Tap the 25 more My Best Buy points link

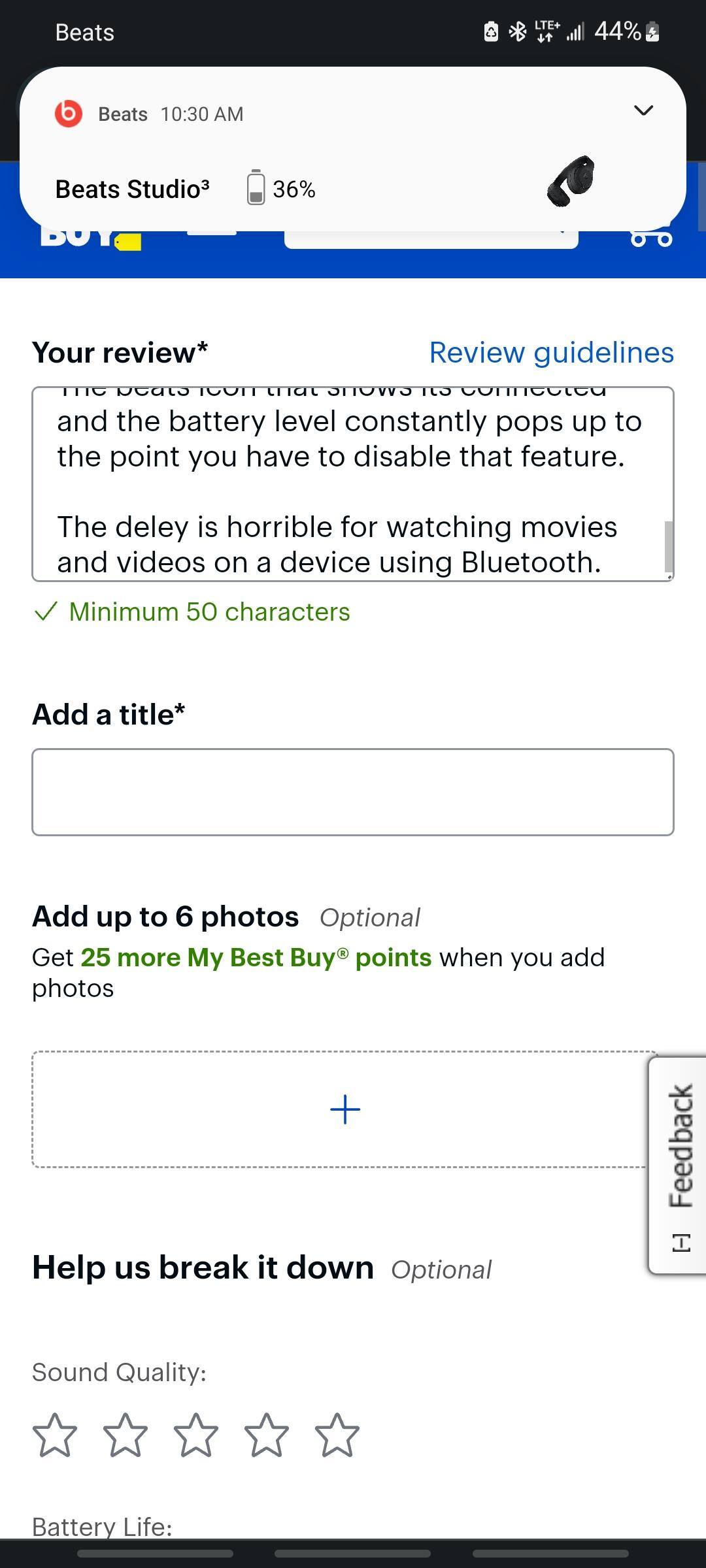coord(256,956)
